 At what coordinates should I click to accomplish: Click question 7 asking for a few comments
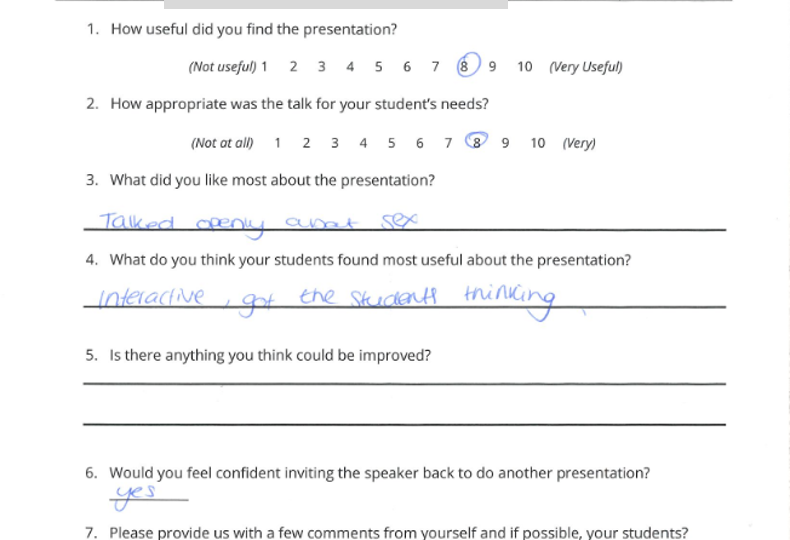pos(399,532)
